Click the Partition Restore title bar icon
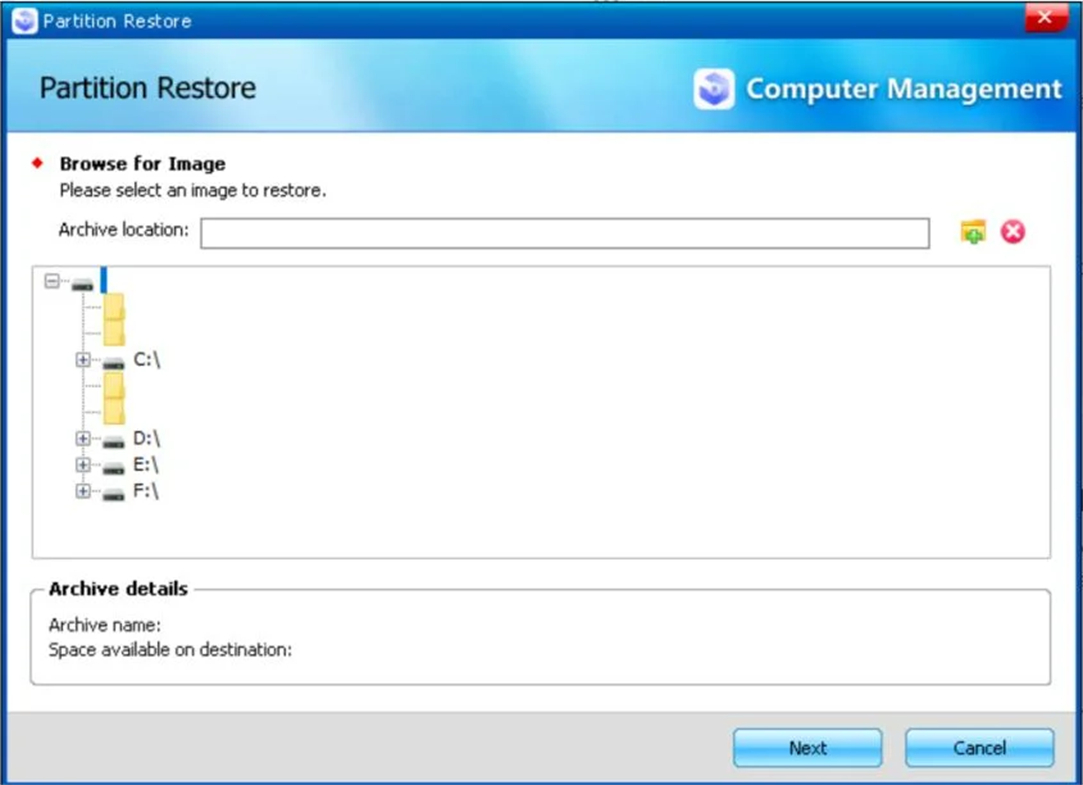Screen dimensions: 1083x785 point(24,20)
